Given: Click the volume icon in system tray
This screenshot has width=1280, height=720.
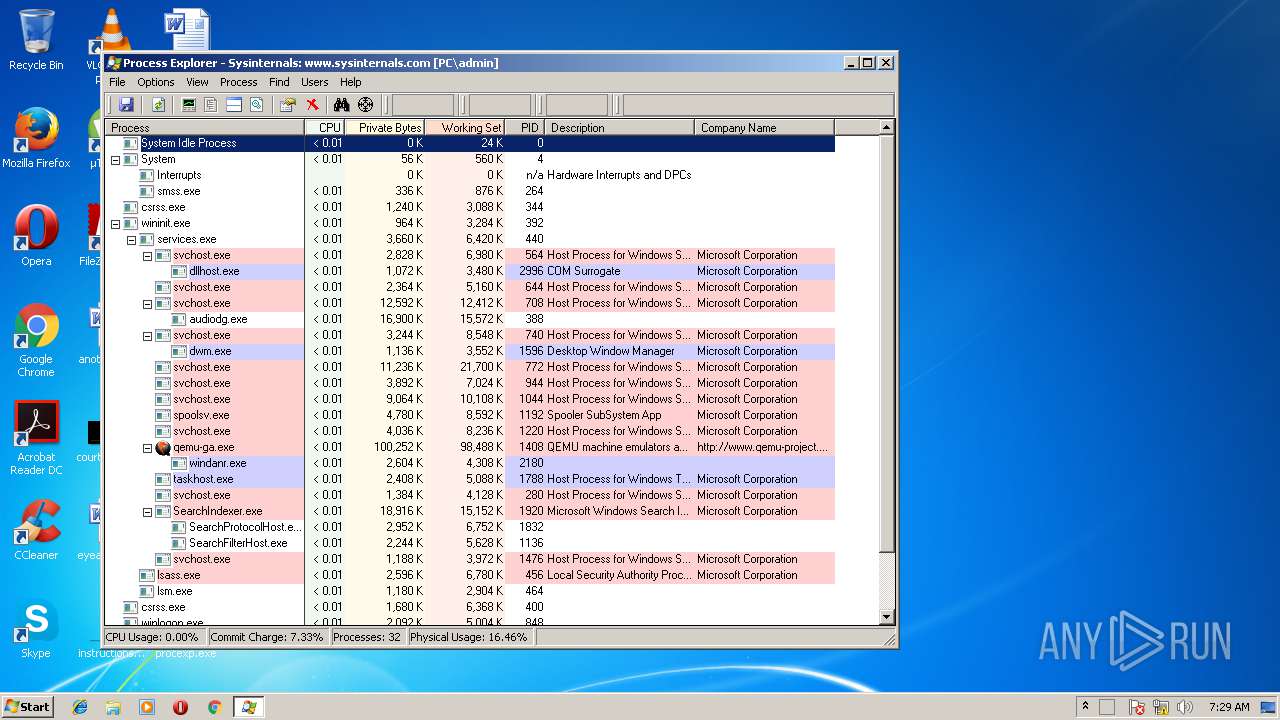Looking at the screenshot, I should pyautogui.click(x=1185, y=707).
